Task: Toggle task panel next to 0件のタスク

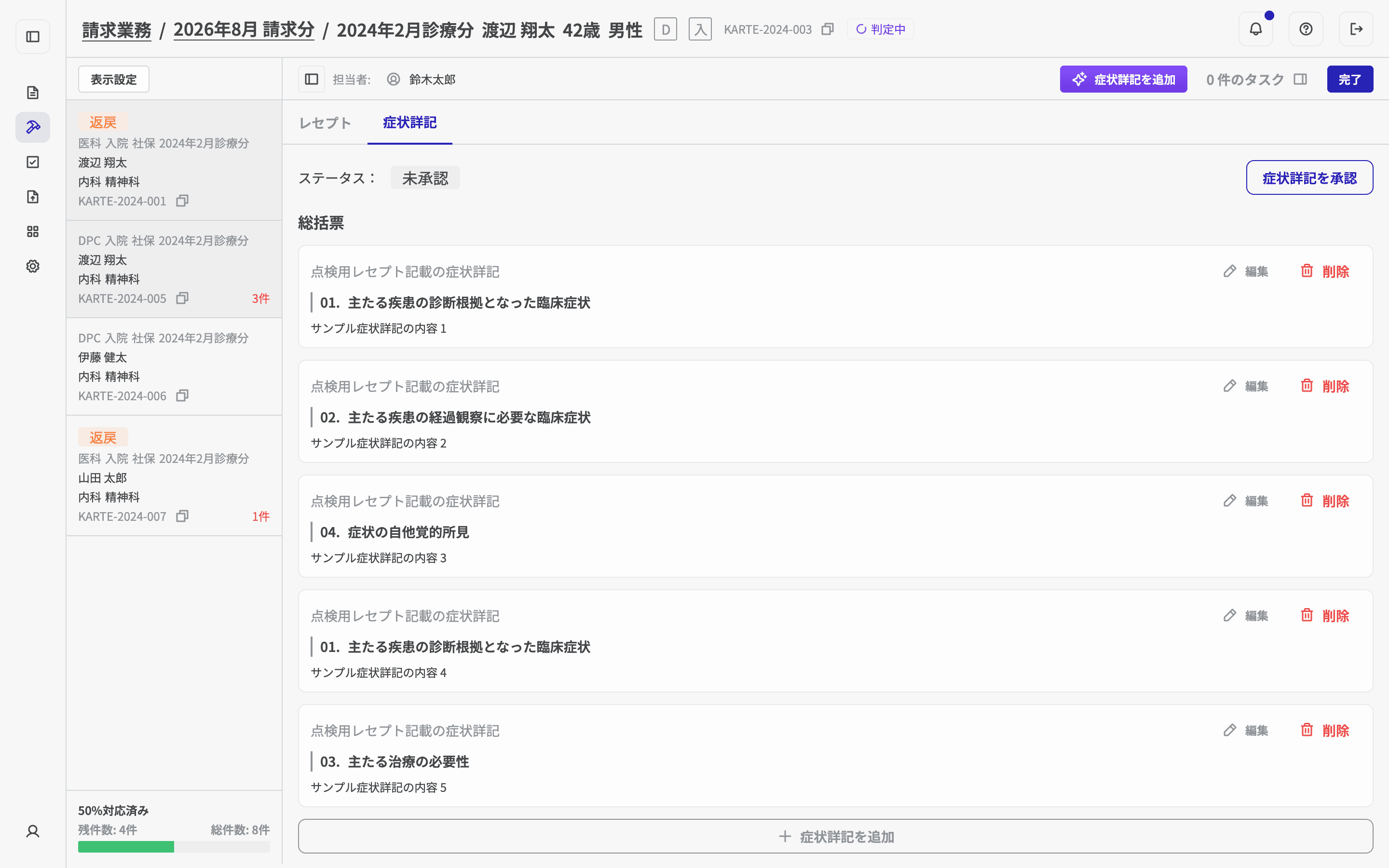Action: (x=1301, y=79)
